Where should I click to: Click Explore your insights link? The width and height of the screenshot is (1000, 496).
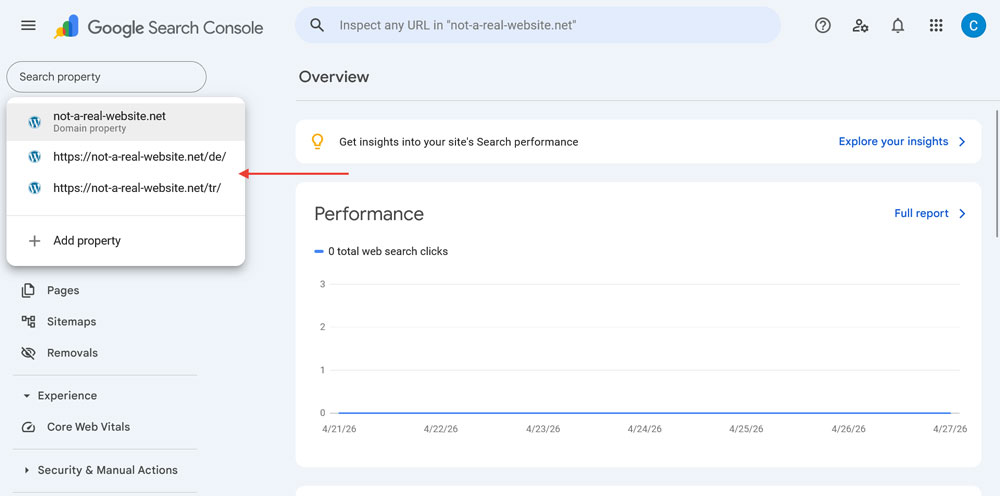pyautogui.click(x=893, y=142)
